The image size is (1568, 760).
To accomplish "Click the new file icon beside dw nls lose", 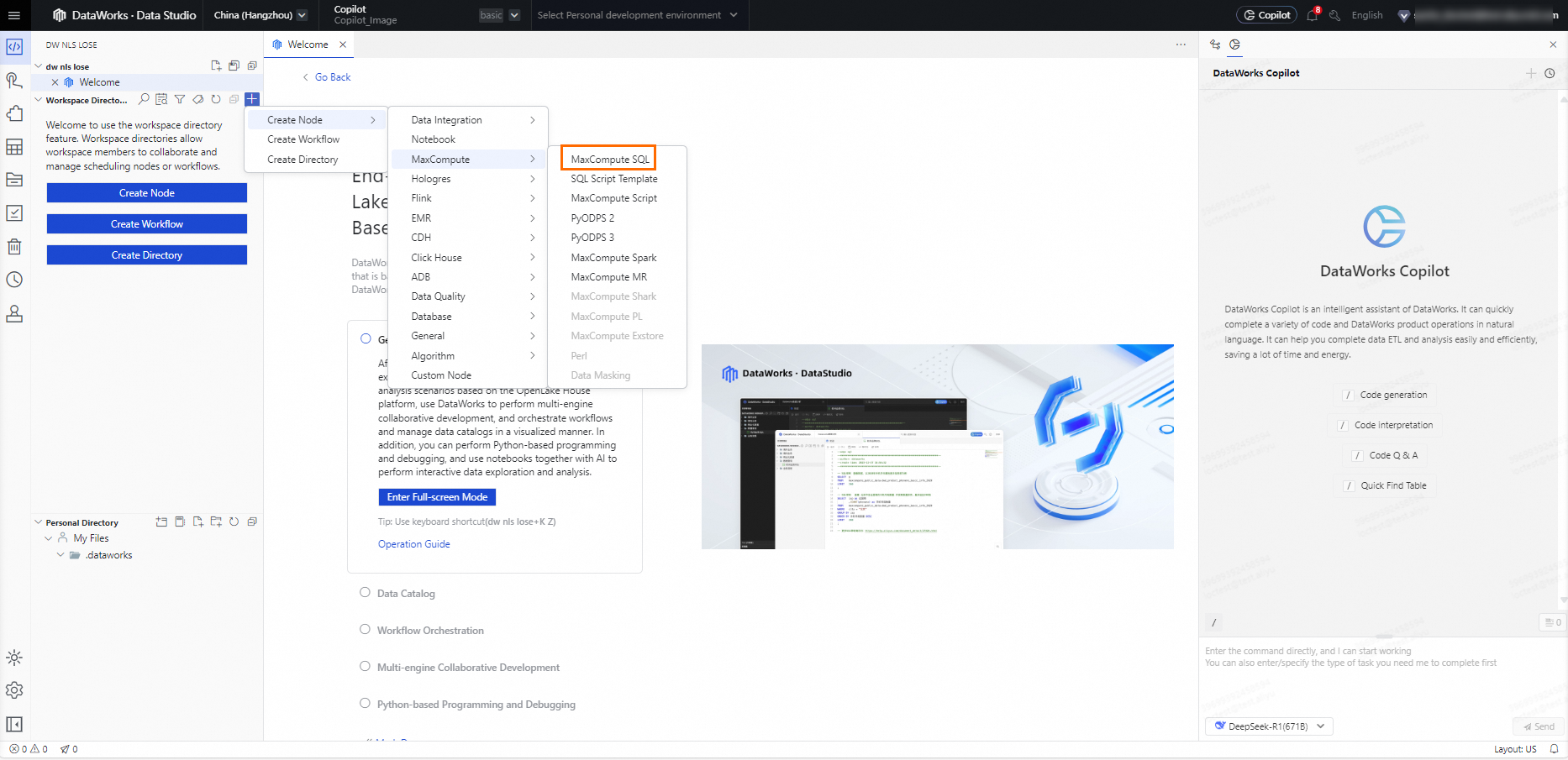I will tap(216, 66).
